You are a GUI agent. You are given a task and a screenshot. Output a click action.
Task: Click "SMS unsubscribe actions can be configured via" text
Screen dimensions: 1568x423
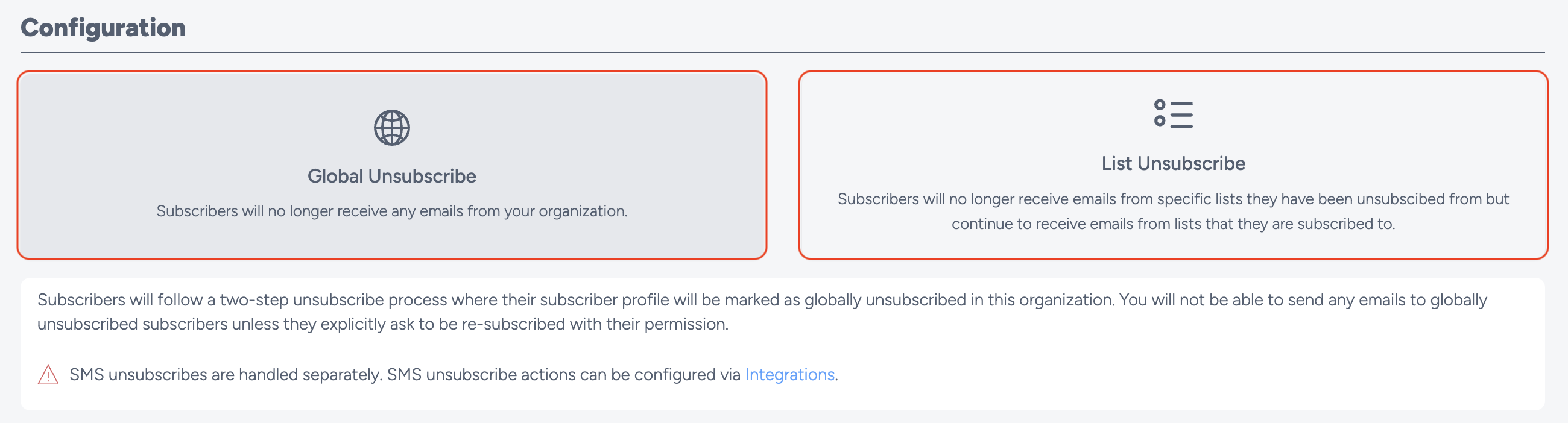pos(564,374)
